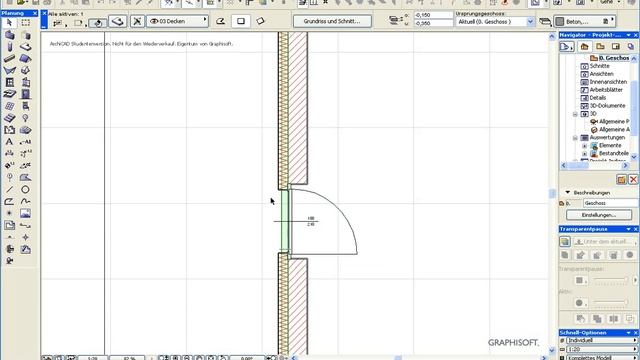Open Ursprungsgeschoss Aktuell dropdown

[495, 22]
